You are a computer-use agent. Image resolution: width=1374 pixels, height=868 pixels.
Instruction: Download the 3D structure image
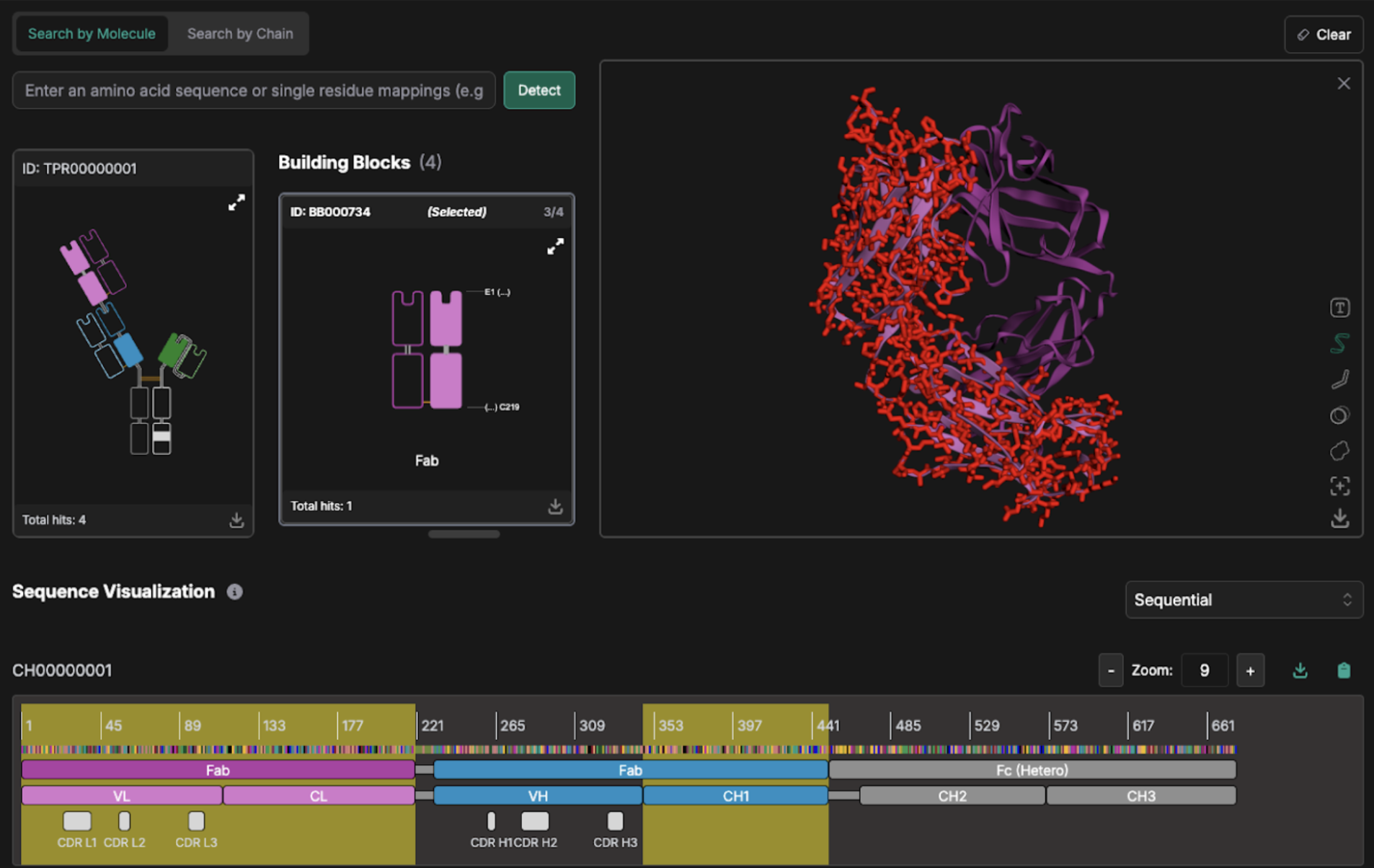1339,518
